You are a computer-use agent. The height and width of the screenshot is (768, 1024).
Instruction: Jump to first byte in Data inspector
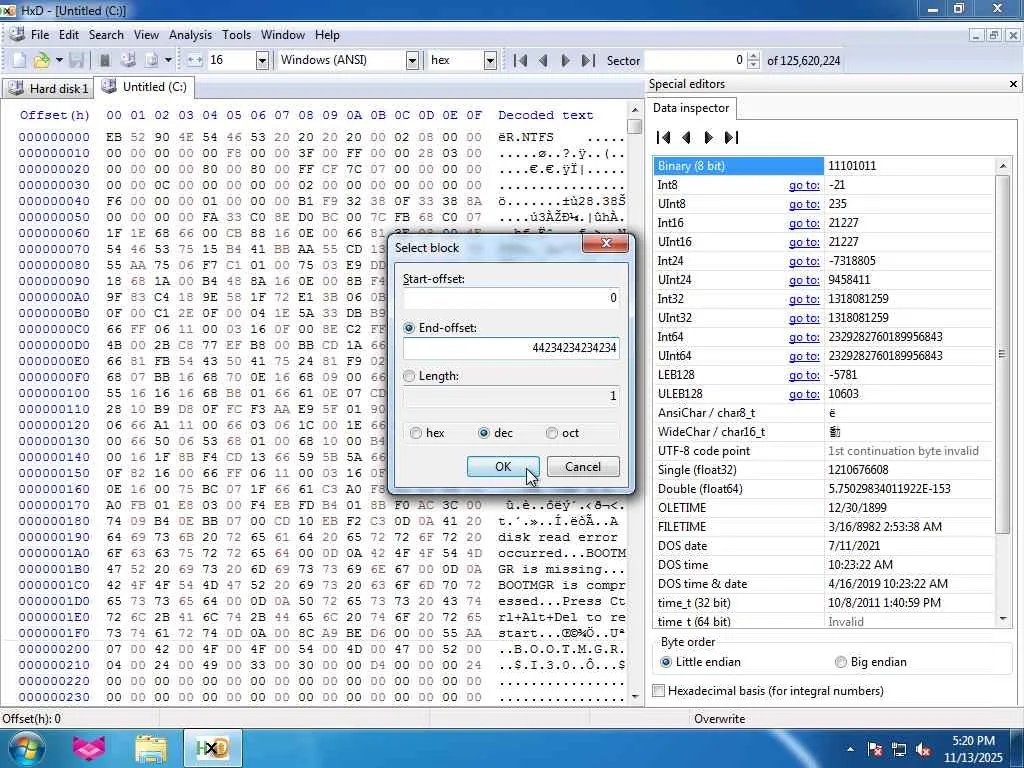pyautogui.click(x=663, y=137)
